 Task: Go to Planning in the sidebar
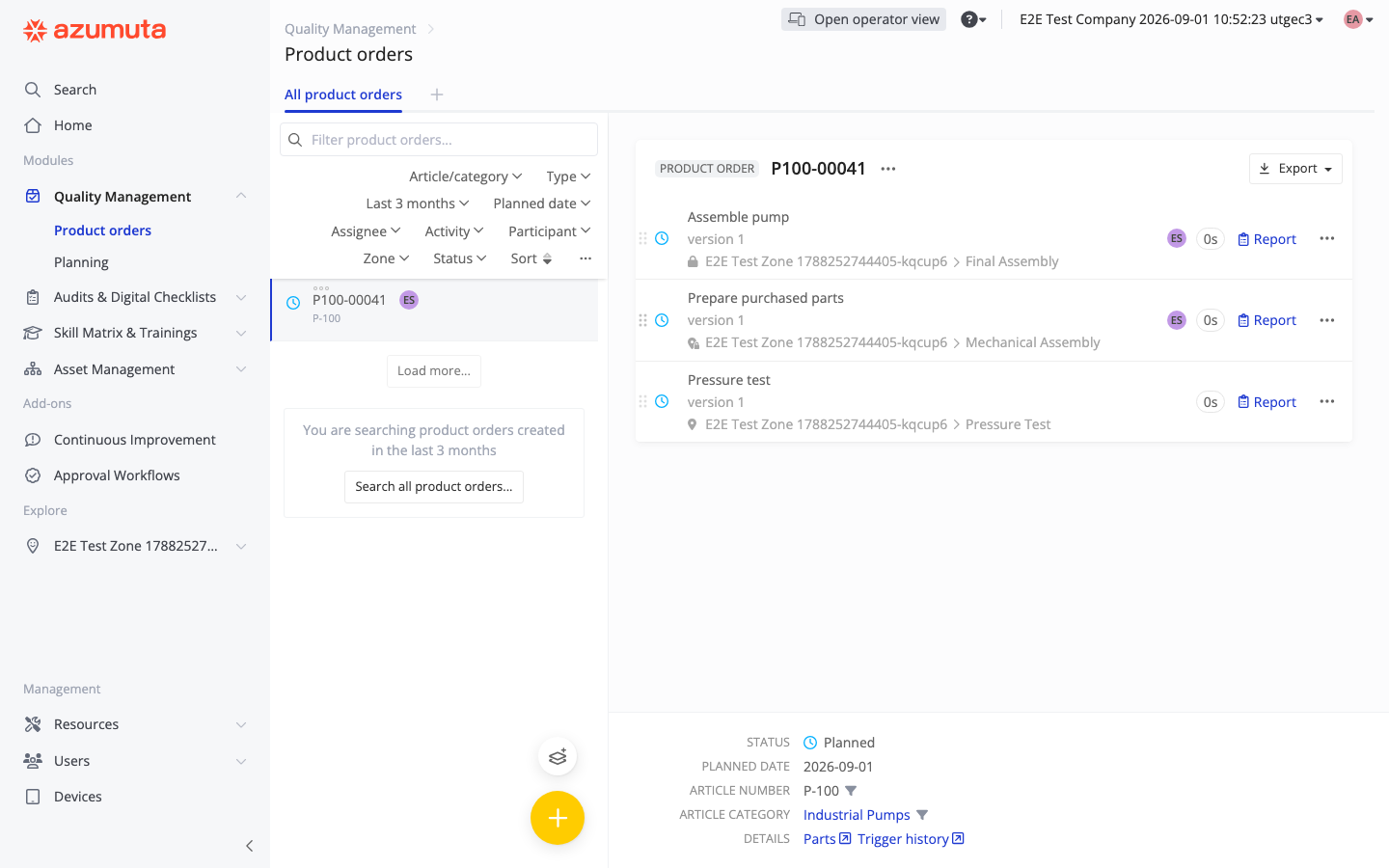81,262
